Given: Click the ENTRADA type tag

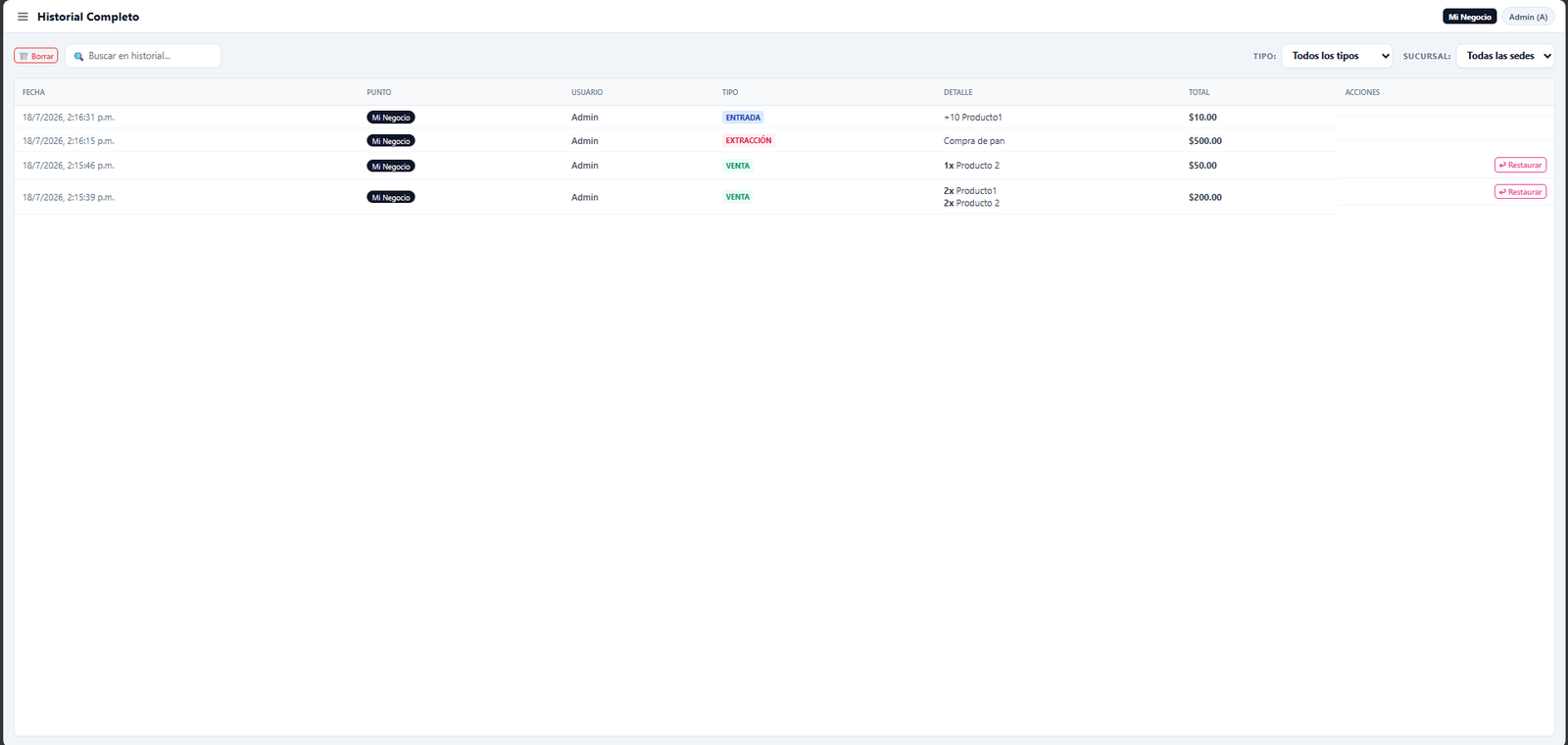Looking at the screenshot, I should 743,118.
